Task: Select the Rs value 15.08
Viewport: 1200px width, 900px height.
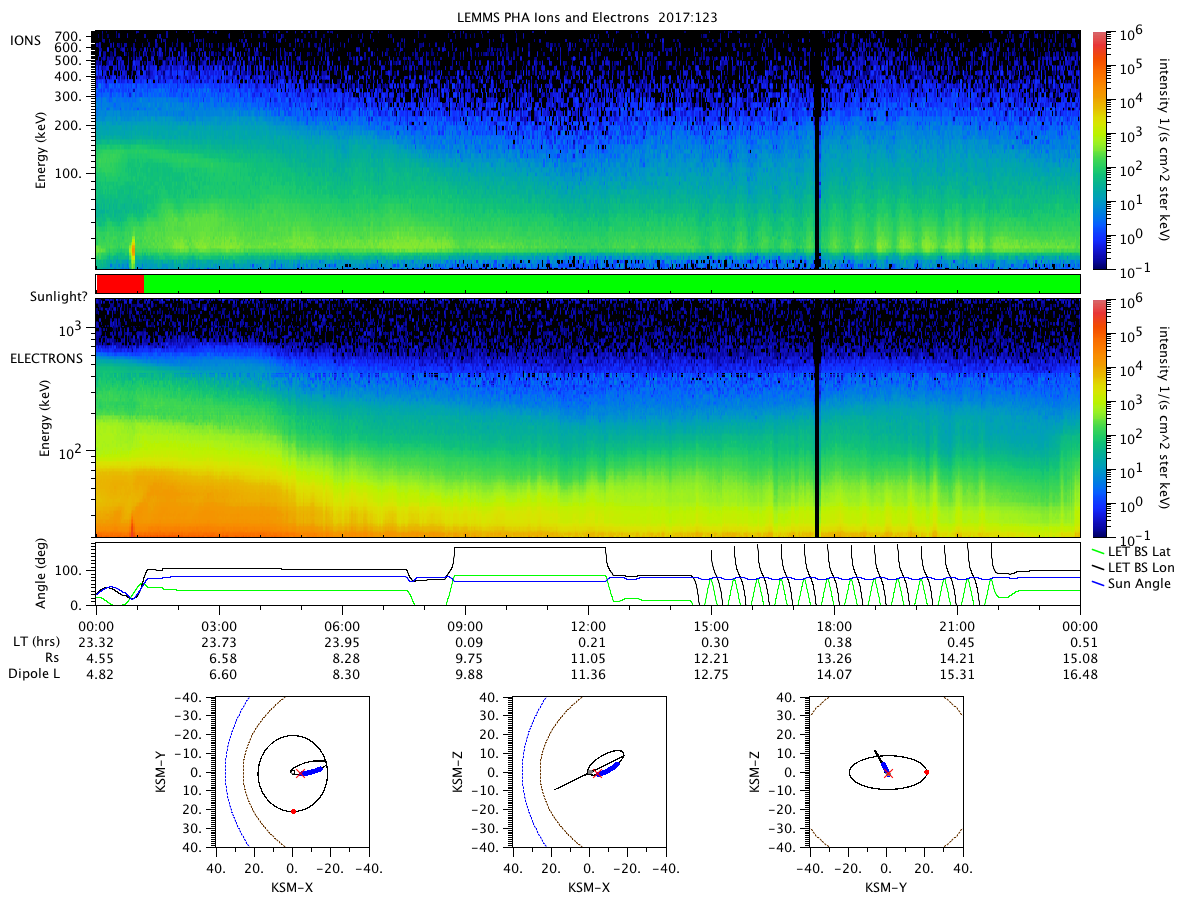Action: [1080, 658]
